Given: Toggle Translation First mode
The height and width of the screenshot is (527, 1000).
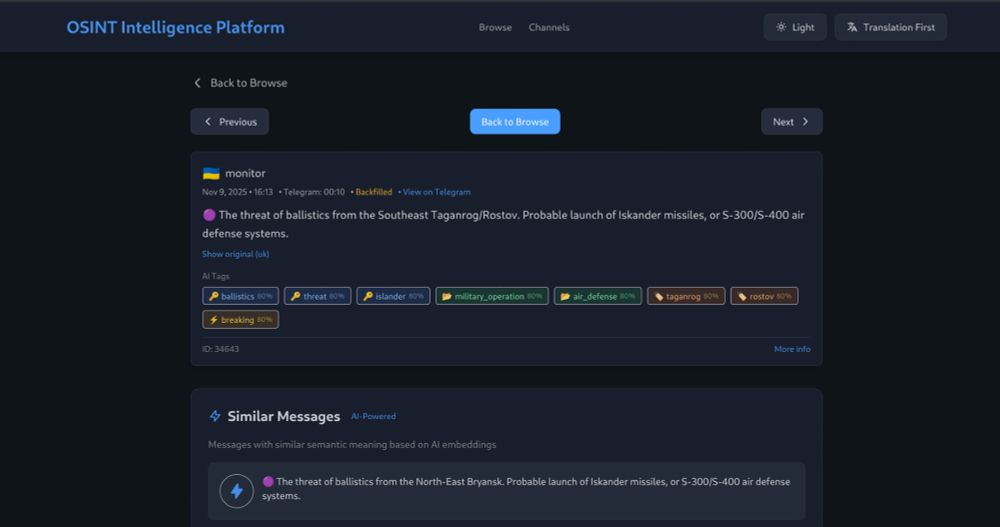Looking at the screenshot, I should 890,27.
